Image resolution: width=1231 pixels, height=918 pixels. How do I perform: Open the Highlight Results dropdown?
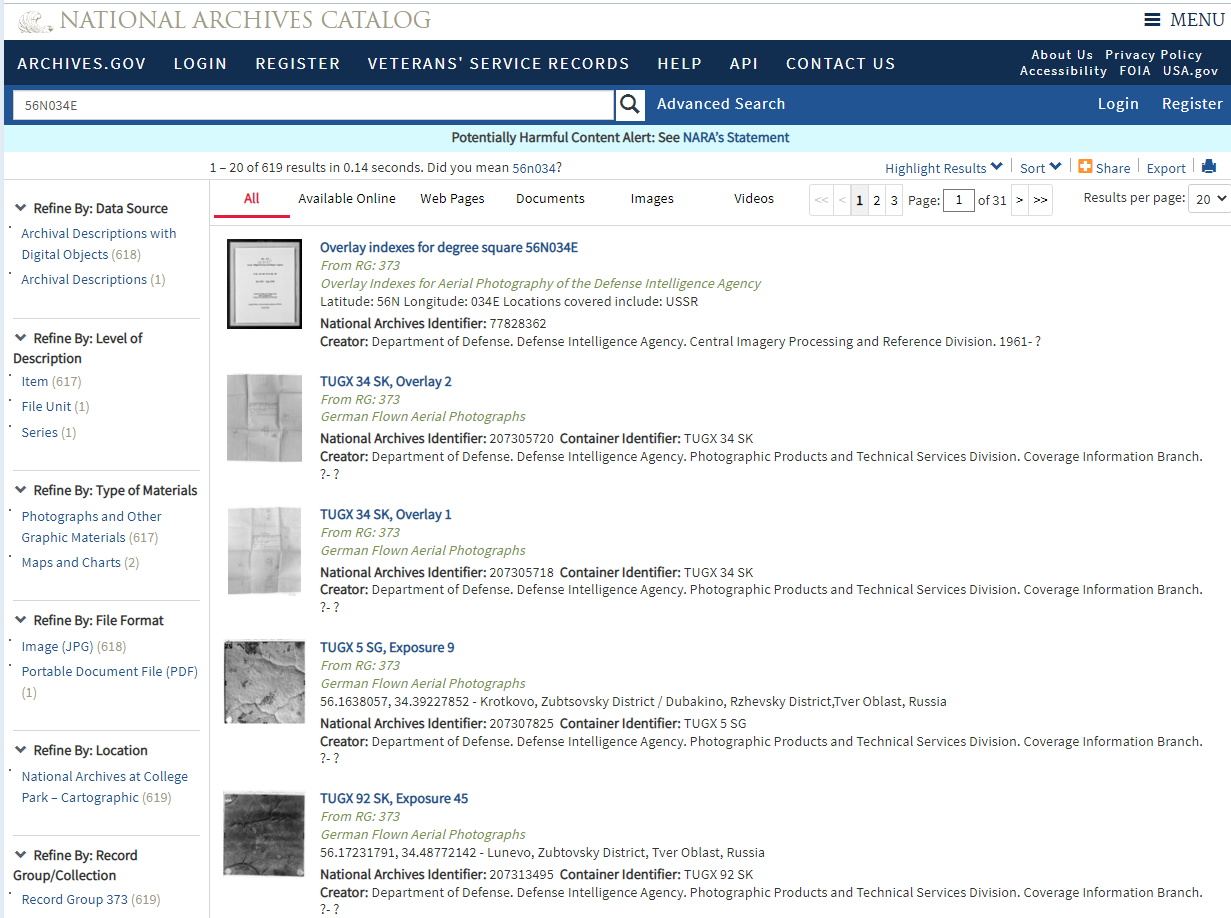(943, 168)
